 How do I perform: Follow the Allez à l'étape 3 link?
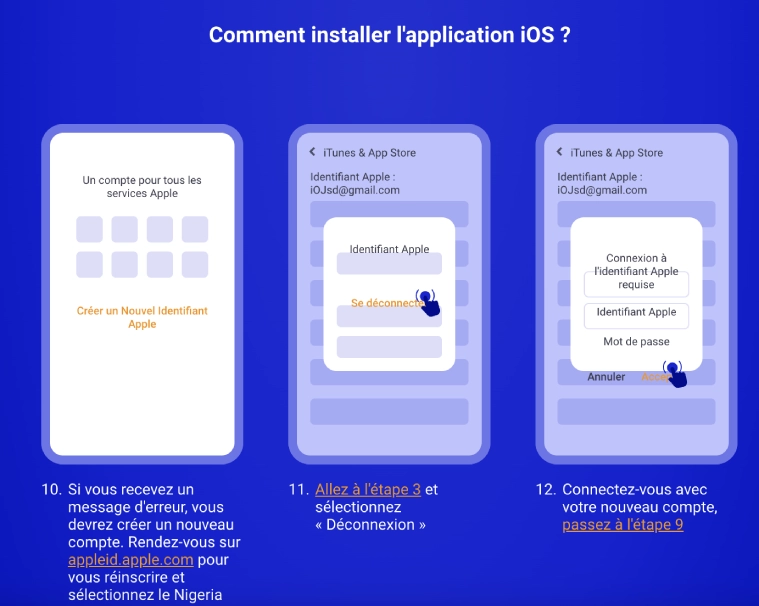367,490
